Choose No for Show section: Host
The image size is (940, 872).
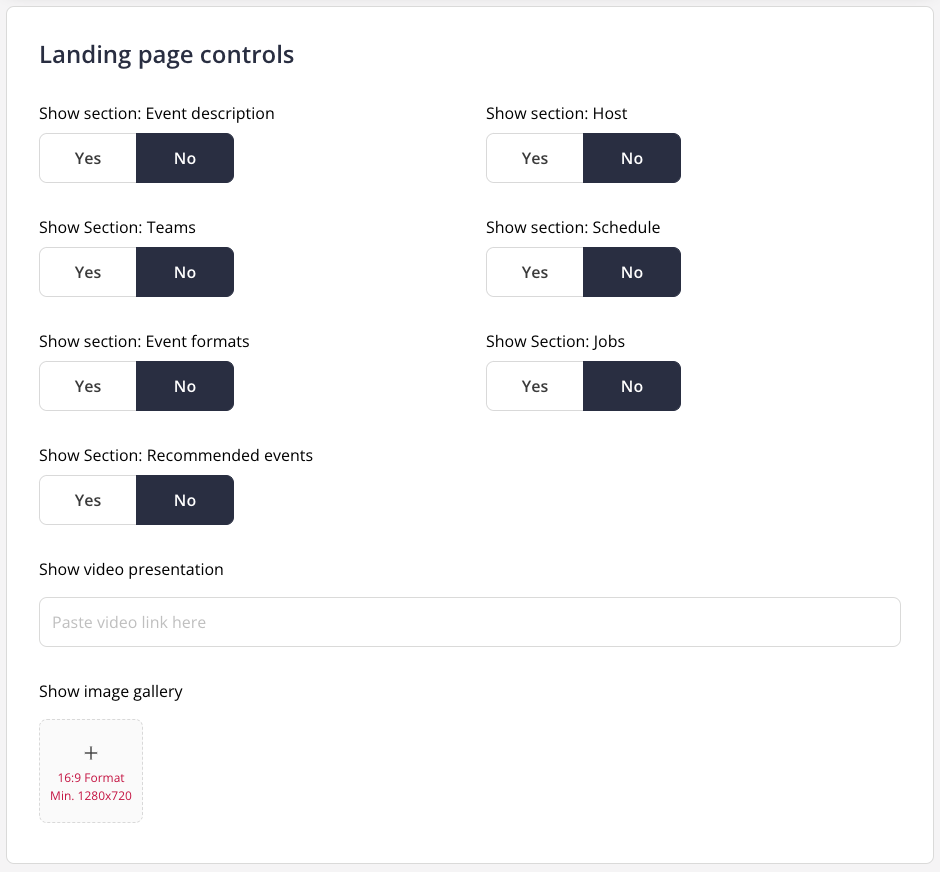click(x=632, y=158)
